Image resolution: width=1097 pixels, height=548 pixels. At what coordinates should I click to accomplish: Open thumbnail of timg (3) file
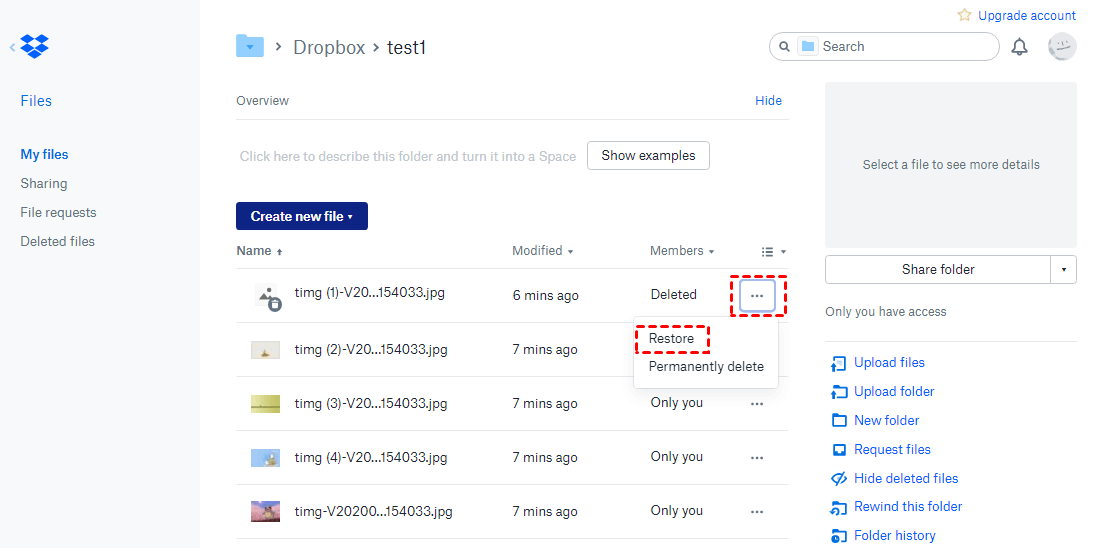click(266, 404)
